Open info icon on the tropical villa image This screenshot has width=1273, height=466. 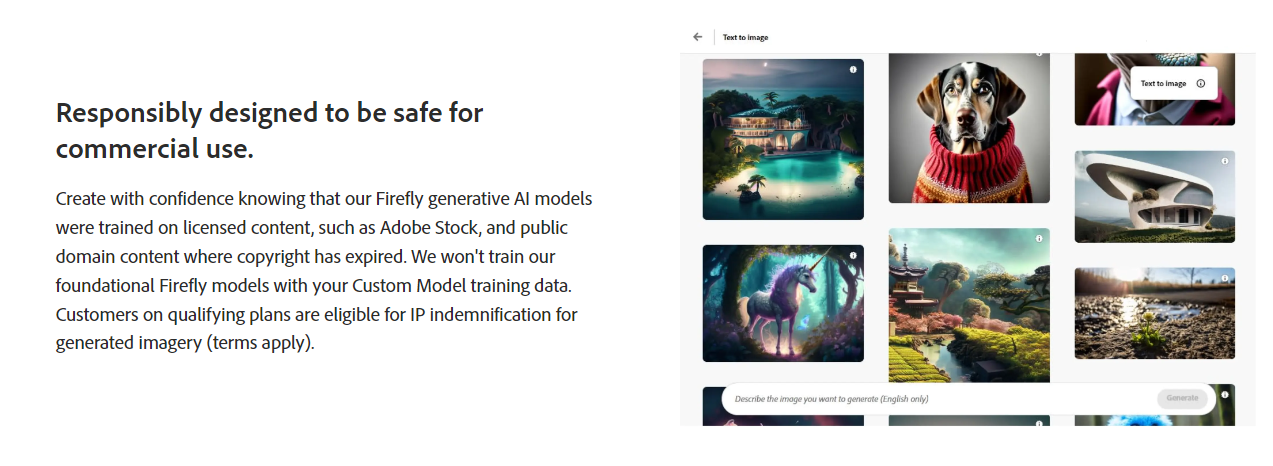coord(853,70)
